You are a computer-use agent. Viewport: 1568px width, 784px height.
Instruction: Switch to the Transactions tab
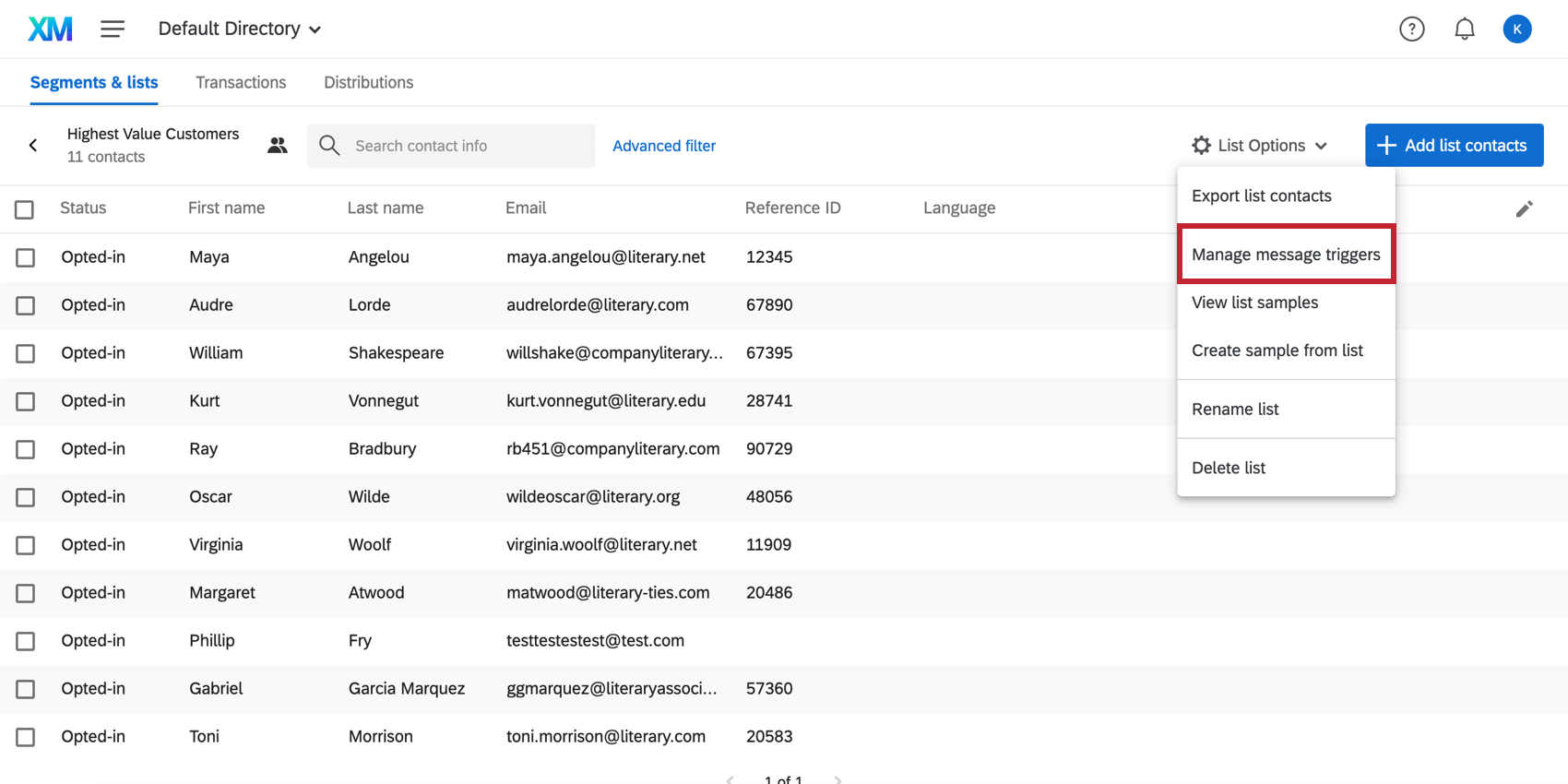241,83
